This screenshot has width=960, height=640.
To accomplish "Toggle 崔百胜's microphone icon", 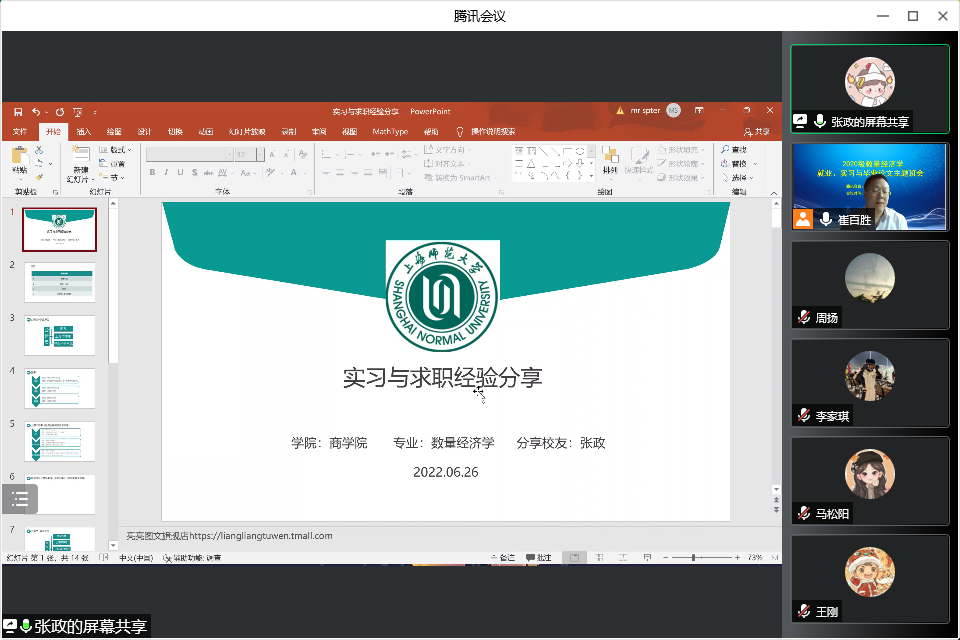I will pyautogui.click(x=826, y=219).
